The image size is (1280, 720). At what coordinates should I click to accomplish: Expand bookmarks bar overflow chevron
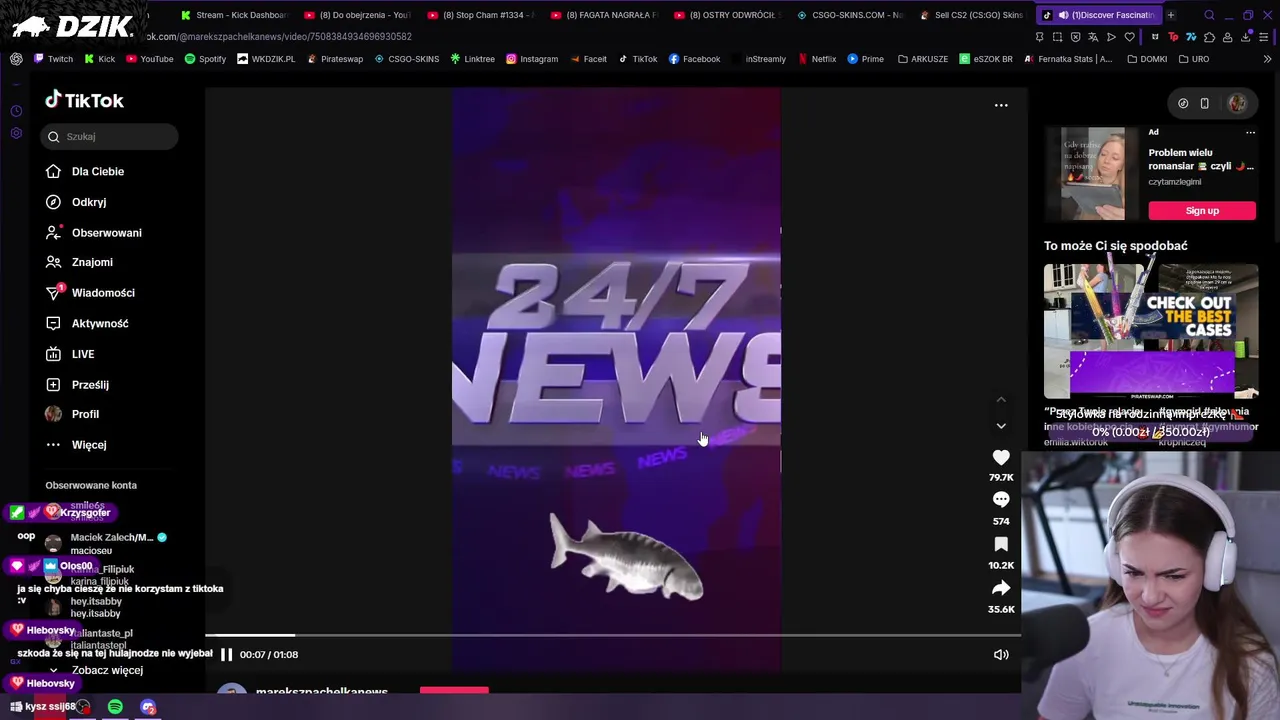(x=1267, y=59)
